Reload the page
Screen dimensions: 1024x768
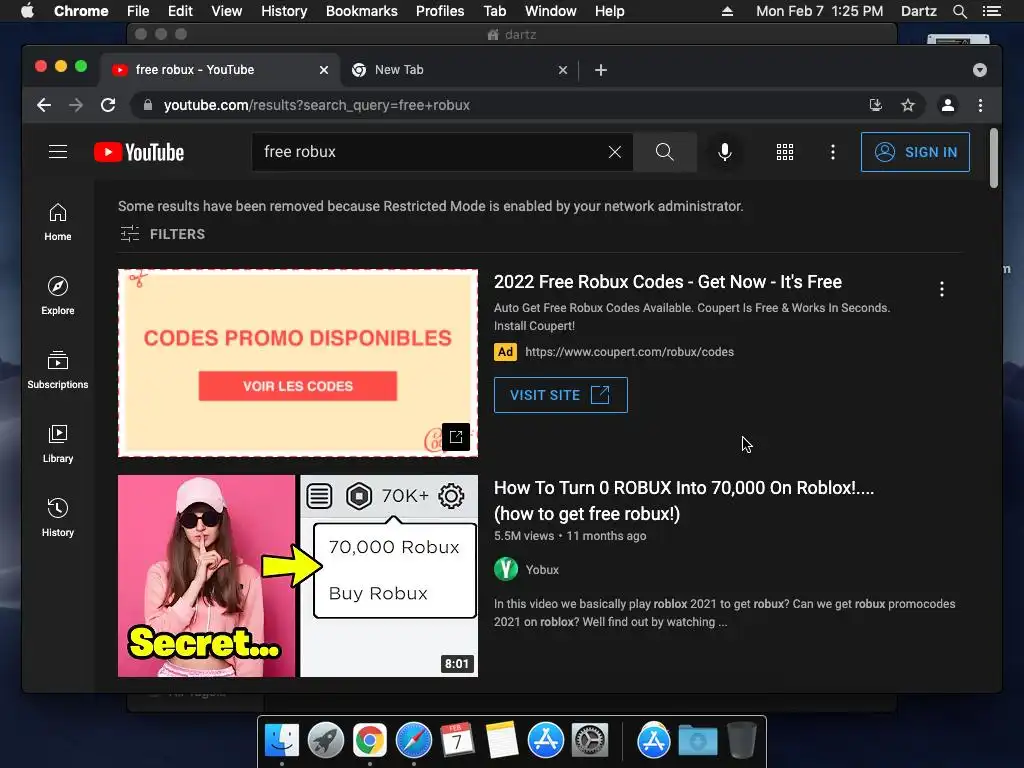click(x=108, y=105)
